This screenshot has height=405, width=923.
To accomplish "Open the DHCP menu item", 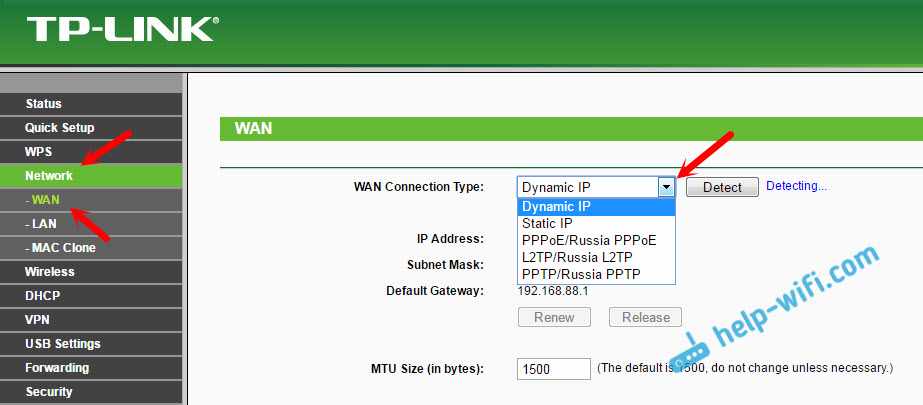I will [92, 296].
